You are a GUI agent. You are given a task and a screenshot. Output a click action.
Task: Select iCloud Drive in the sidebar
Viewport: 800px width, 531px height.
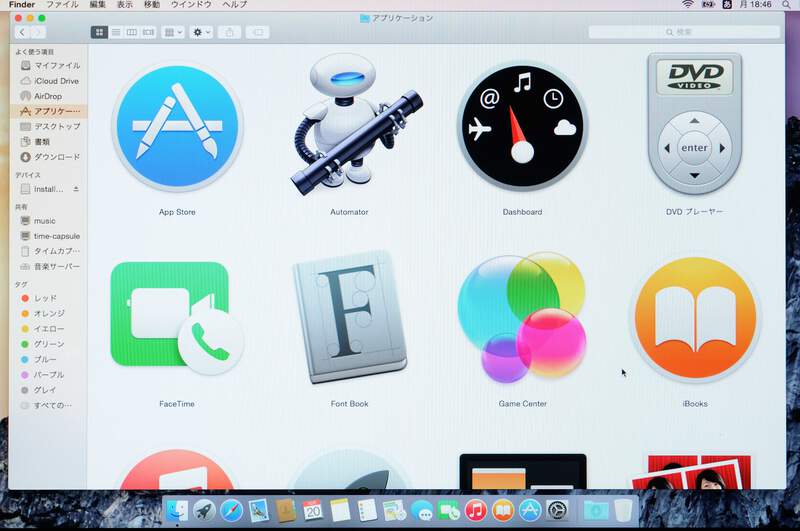[50, 81]
